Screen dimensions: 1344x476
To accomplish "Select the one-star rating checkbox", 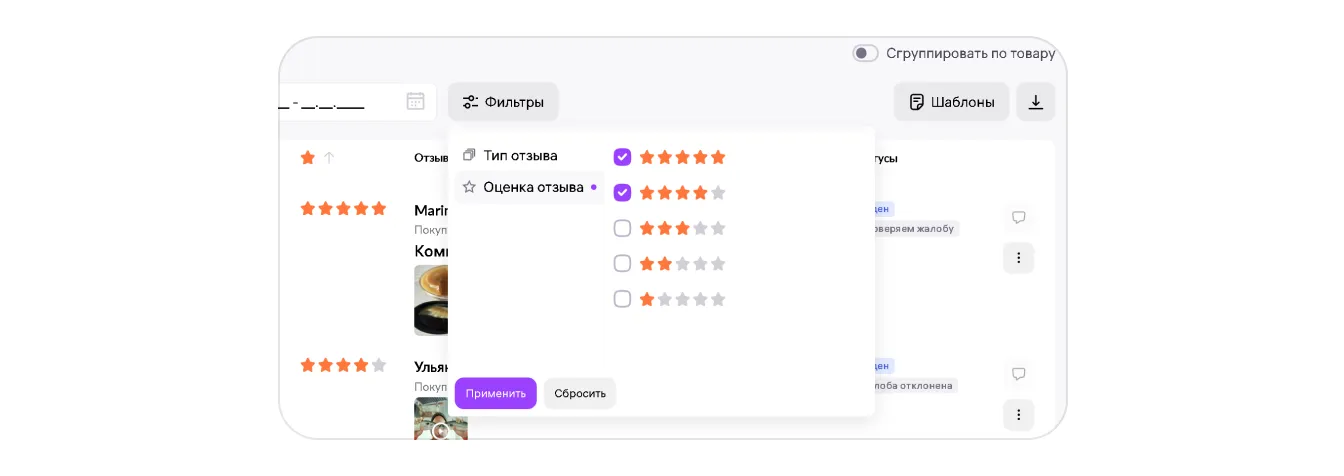I will tap(622, 299).
